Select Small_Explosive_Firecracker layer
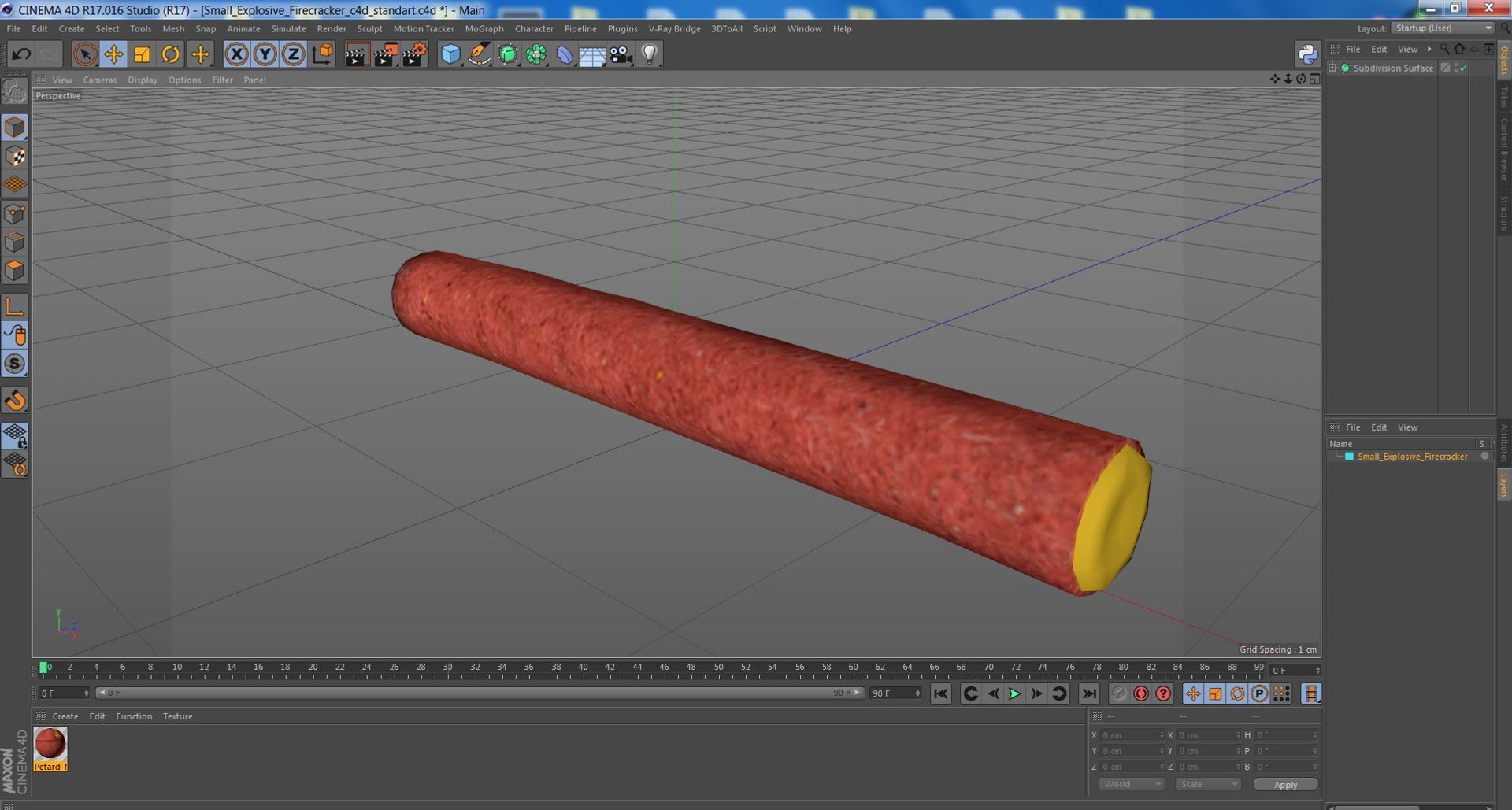Image resolution: width=1512 pixels, height=810 pixels. [x=1412, y=457]
